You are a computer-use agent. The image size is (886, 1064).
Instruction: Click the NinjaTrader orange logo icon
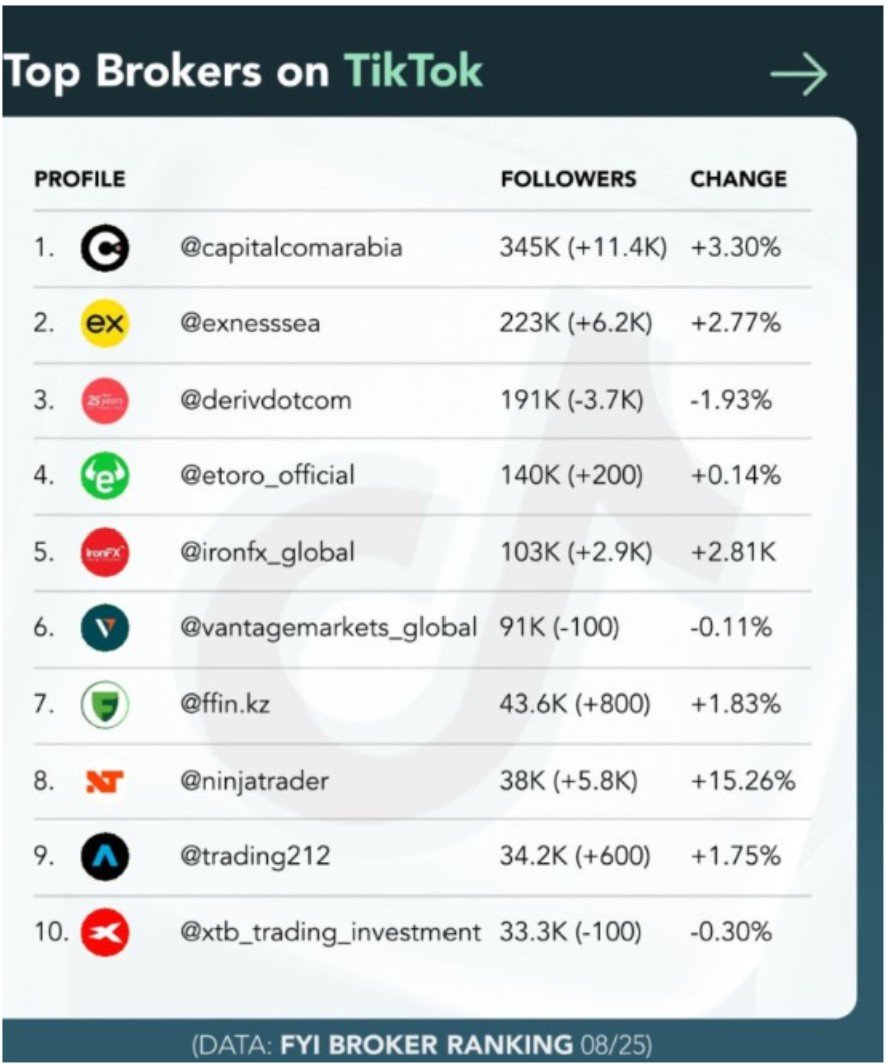[x=104, y=781]
